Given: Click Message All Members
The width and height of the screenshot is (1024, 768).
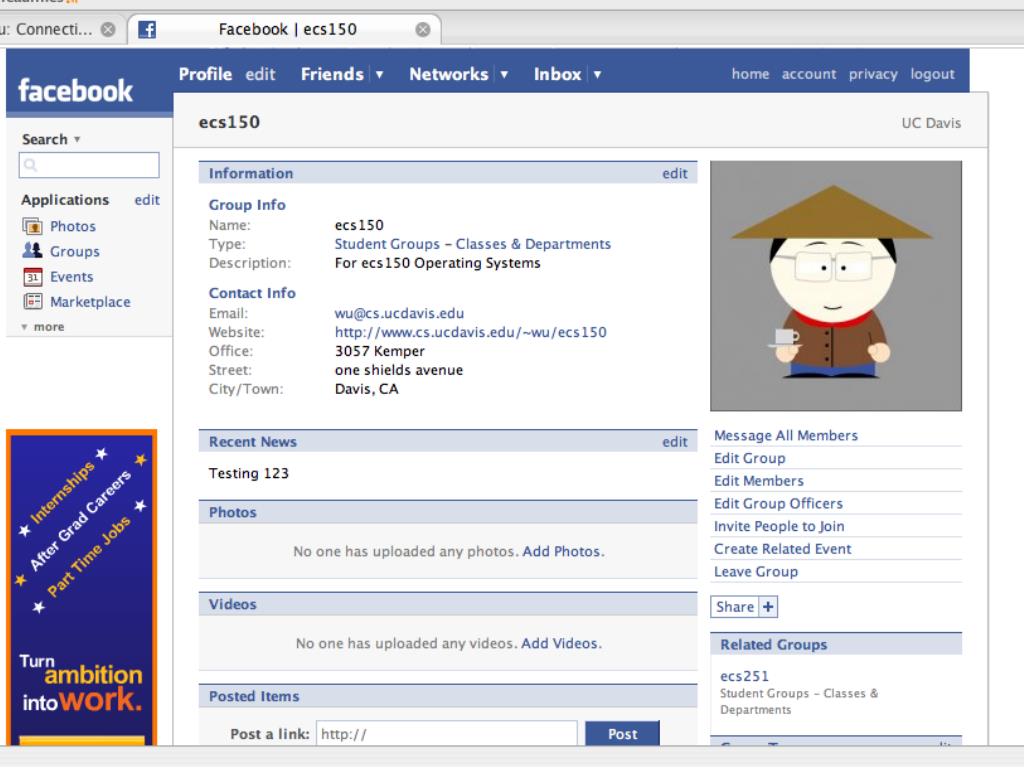Looking at the screenshot, I should click(786, 436).
